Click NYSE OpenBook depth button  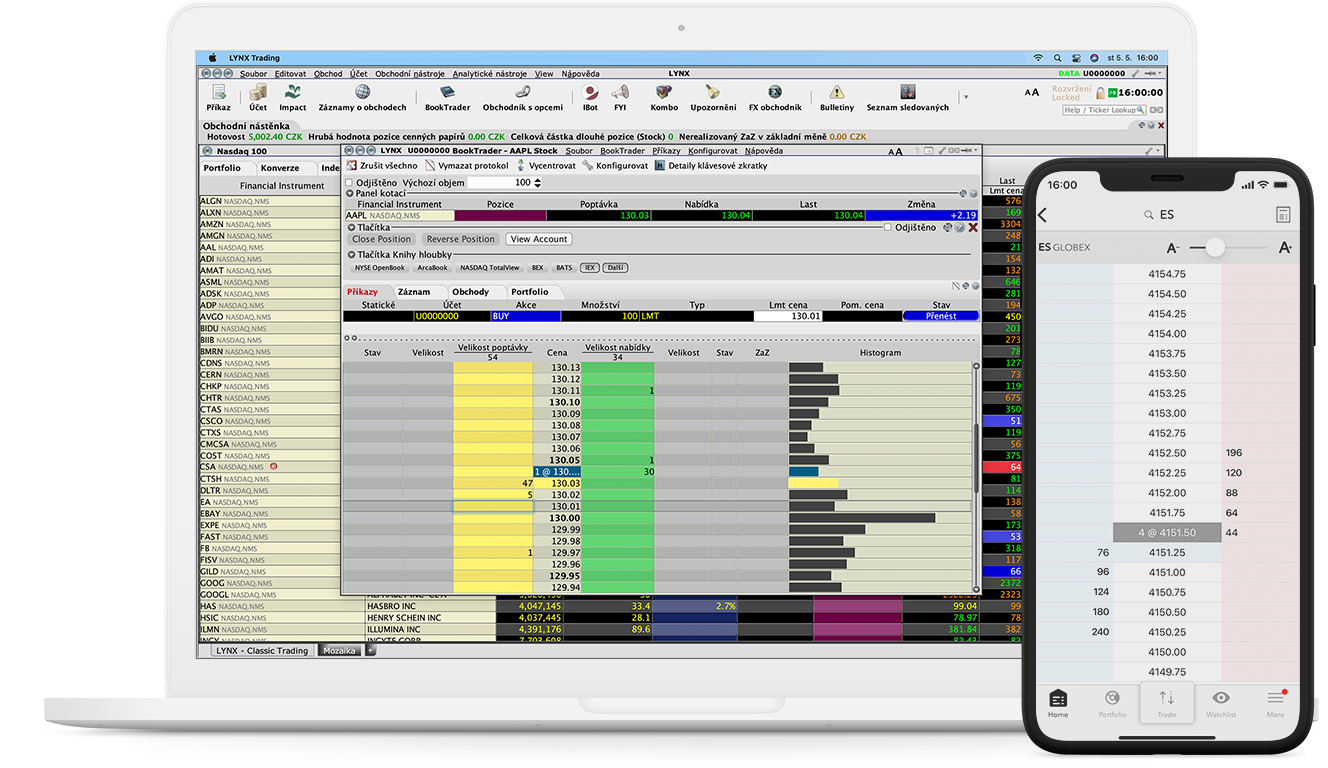tap(380, 268)
